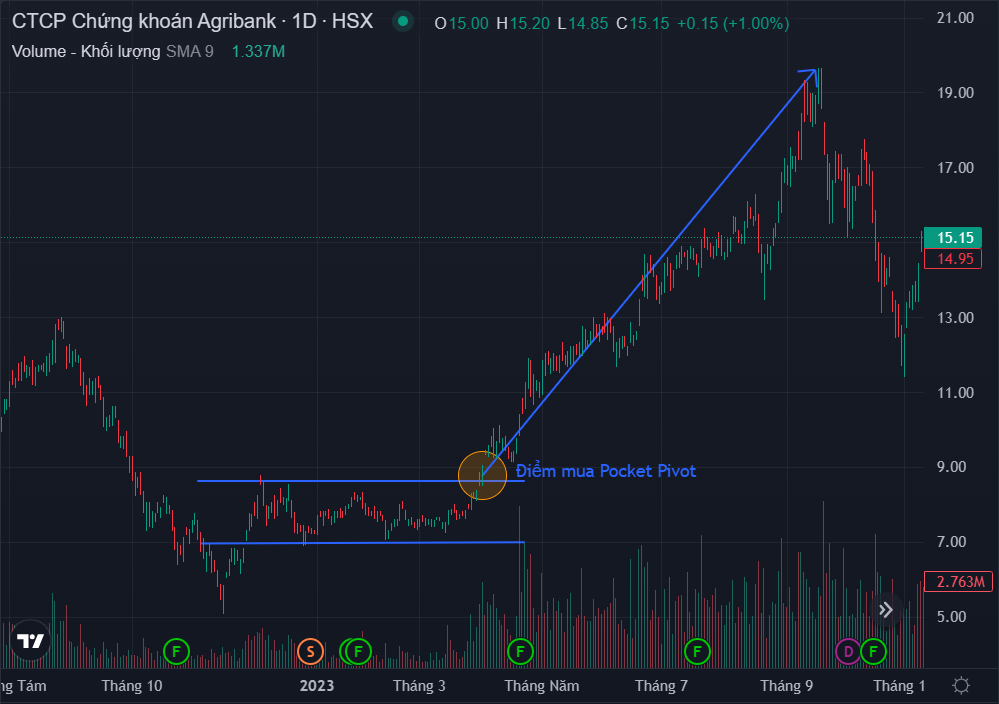Open the F event marker near Tháng 10
Screen dimensions: 999x704
point(176,652)
